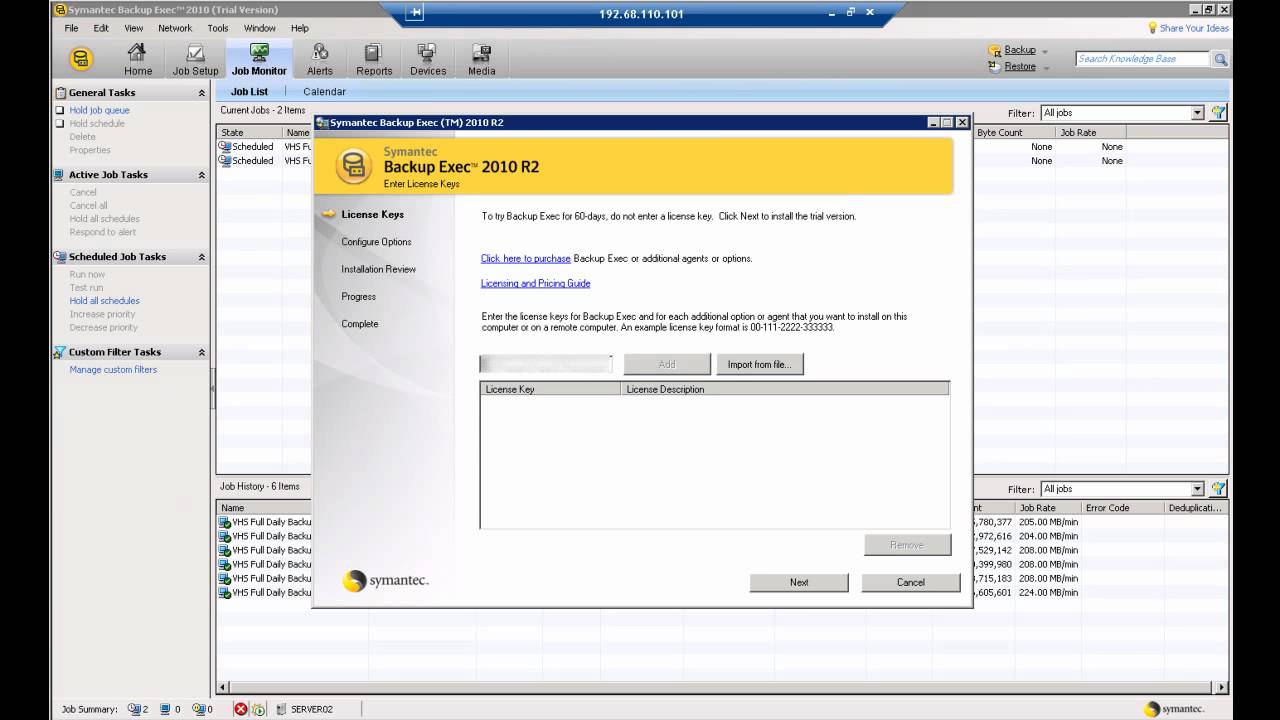The image size is (1280, 720).
Task: Open the Devices view
Action: click(x=428, y=59)
